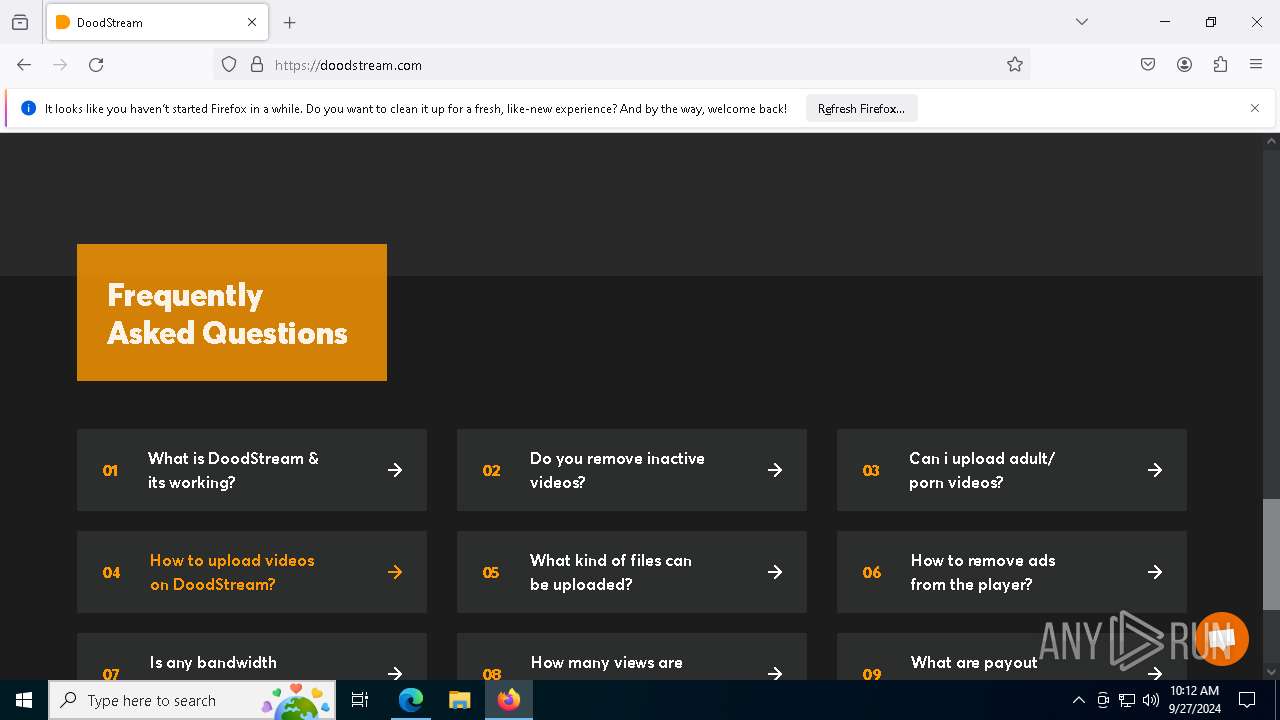Click the site security padlock icon
The image size is (1280, 720).
pyautogui.click(x=257, y=65)
